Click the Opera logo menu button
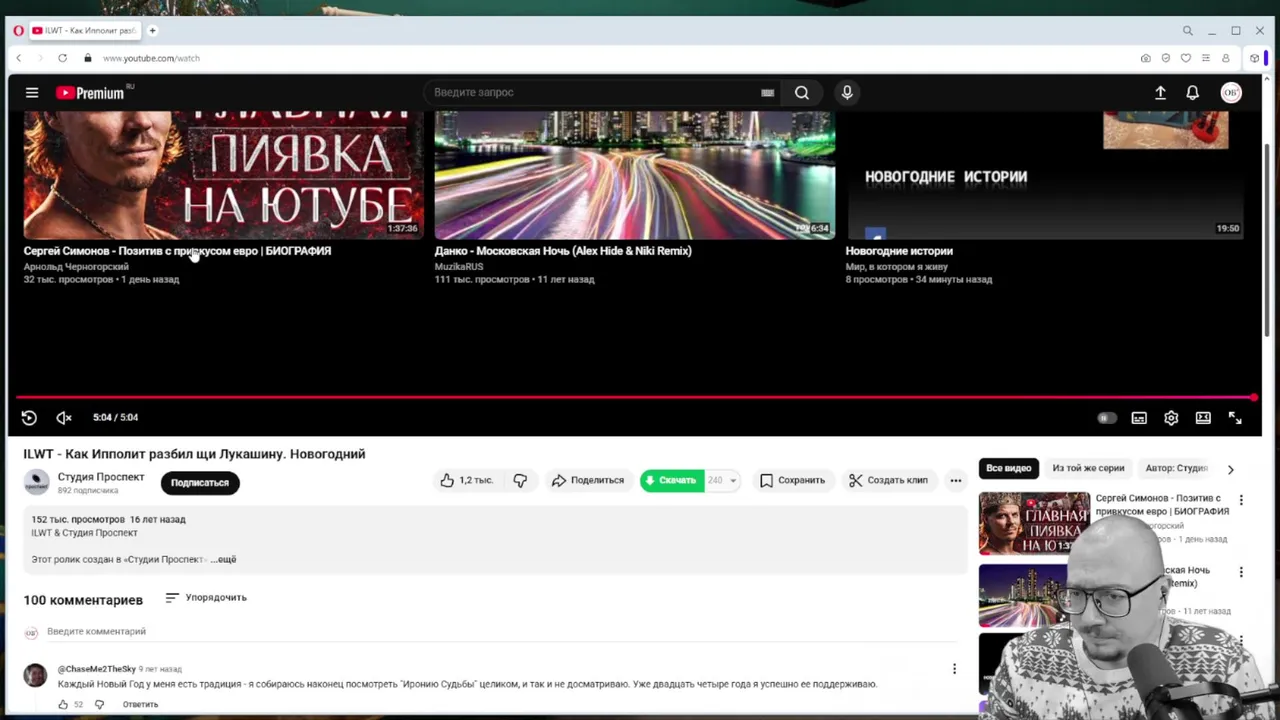 coord(18,31)
